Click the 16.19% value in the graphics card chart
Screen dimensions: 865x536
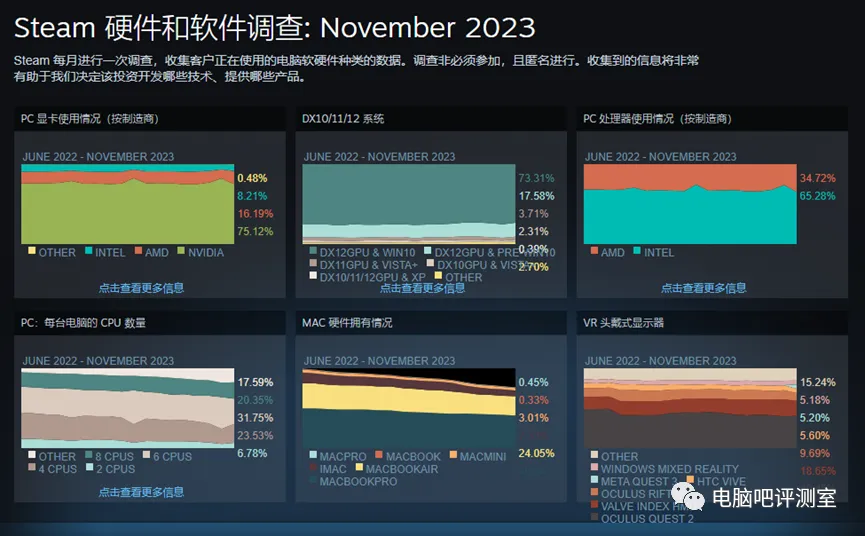point(255,213)
